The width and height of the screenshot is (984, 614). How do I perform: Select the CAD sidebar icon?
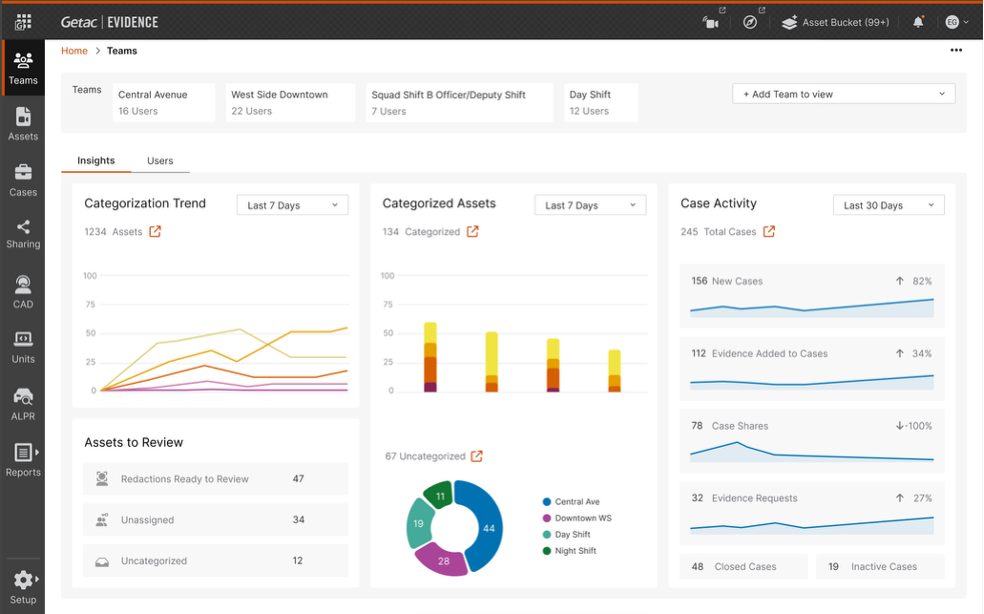22,292
